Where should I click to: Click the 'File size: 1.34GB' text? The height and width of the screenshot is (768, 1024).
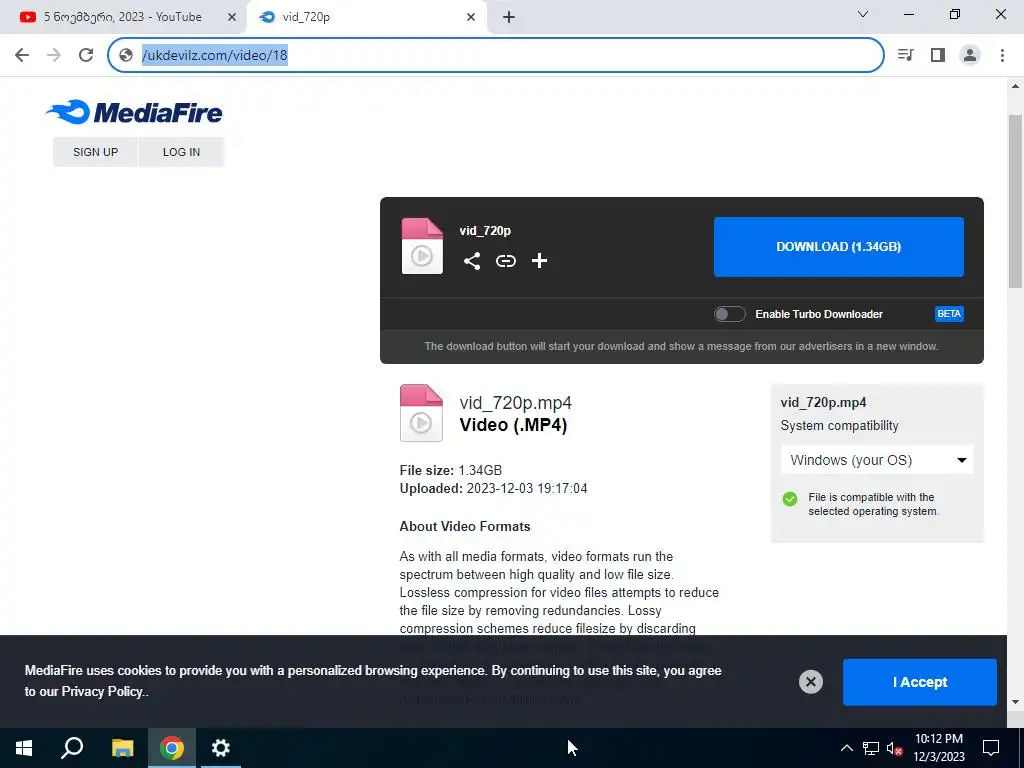[x=451, y=470]
